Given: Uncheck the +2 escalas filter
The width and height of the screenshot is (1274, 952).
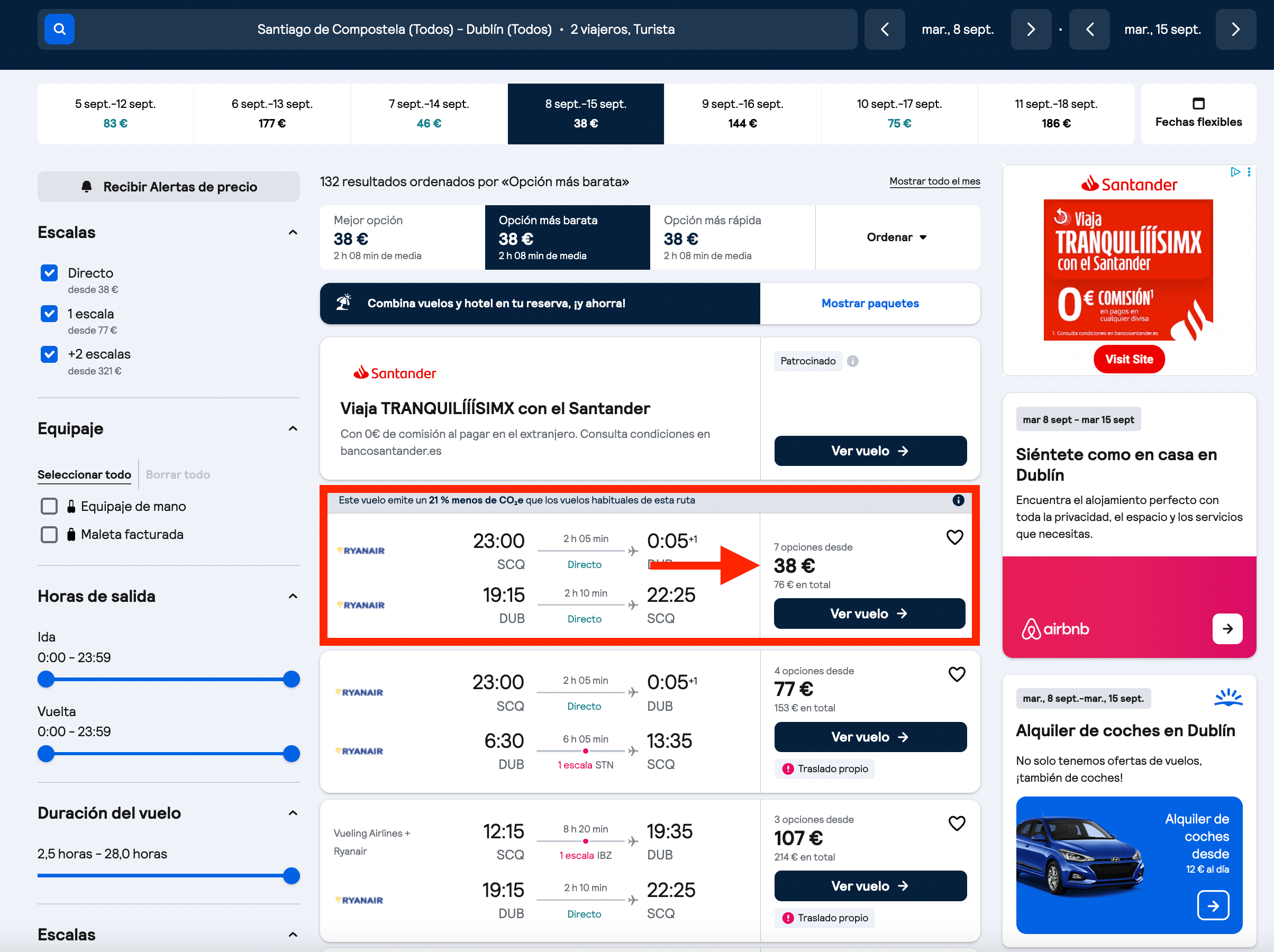Looking at the screenshot, I should coord(50,354).
